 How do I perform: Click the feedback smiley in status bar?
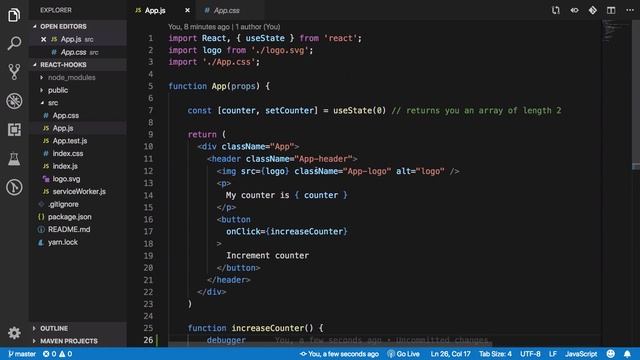611,354
